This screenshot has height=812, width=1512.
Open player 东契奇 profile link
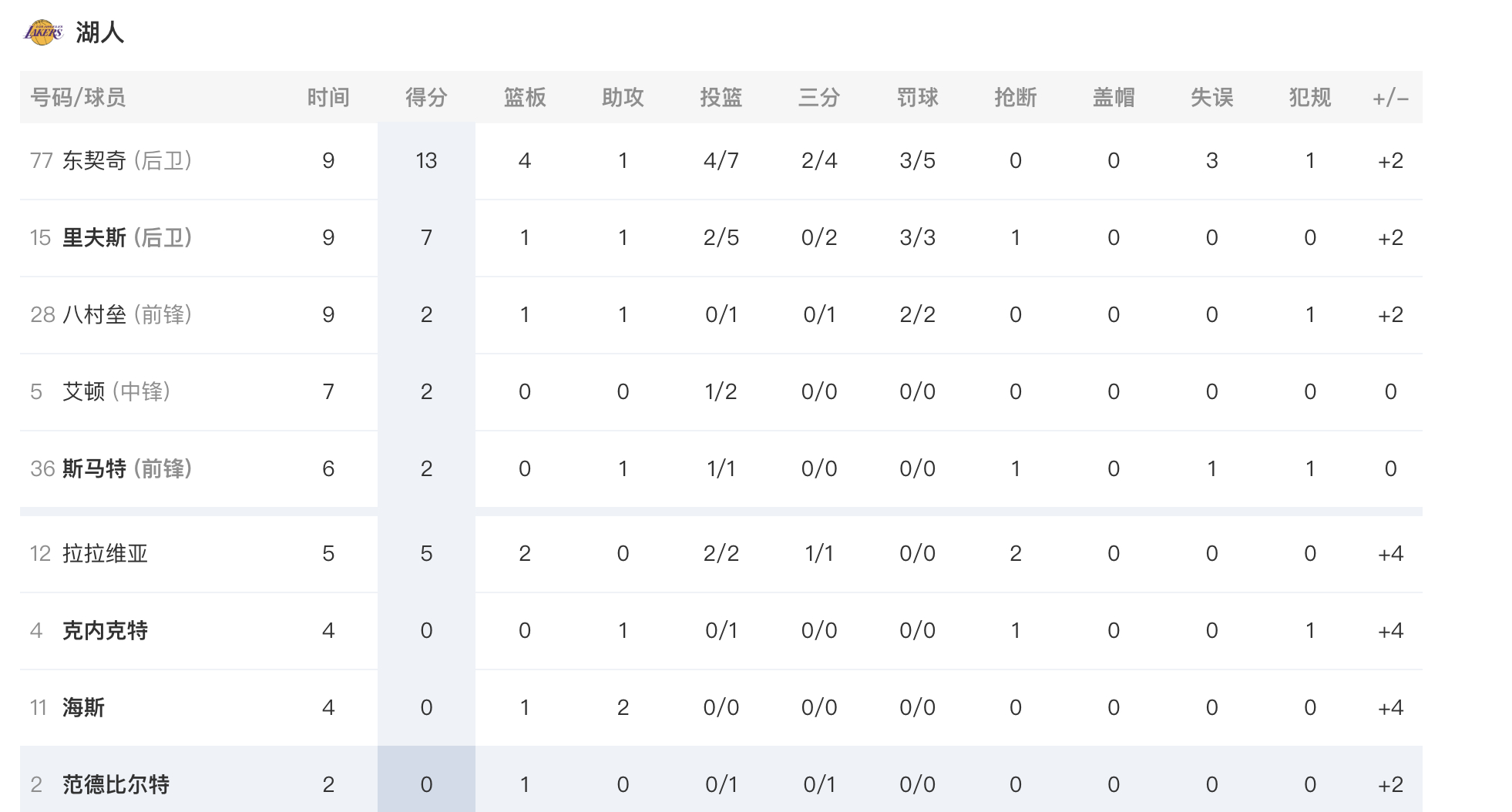click(94, 160)
